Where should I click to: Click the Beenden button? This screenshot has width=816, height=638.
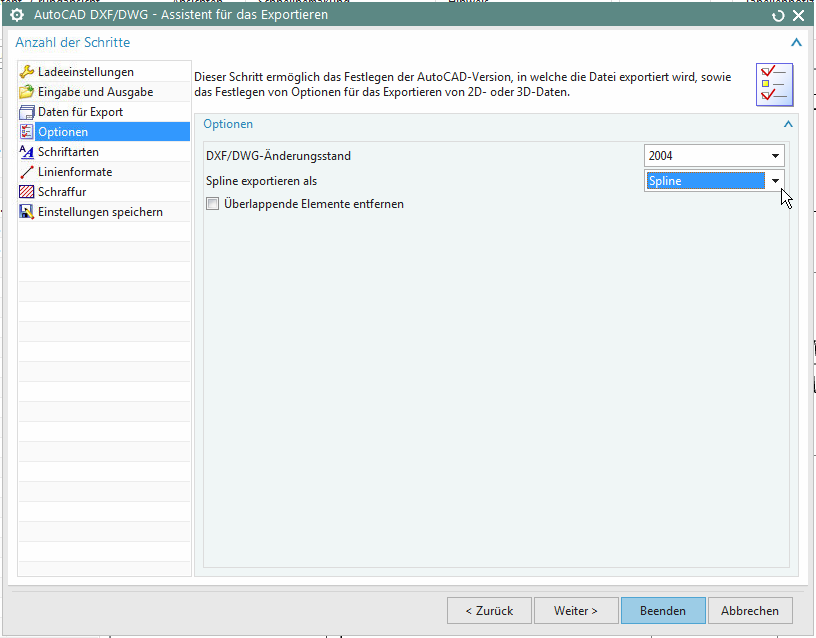pyautogui.click(x=663, y=610)
